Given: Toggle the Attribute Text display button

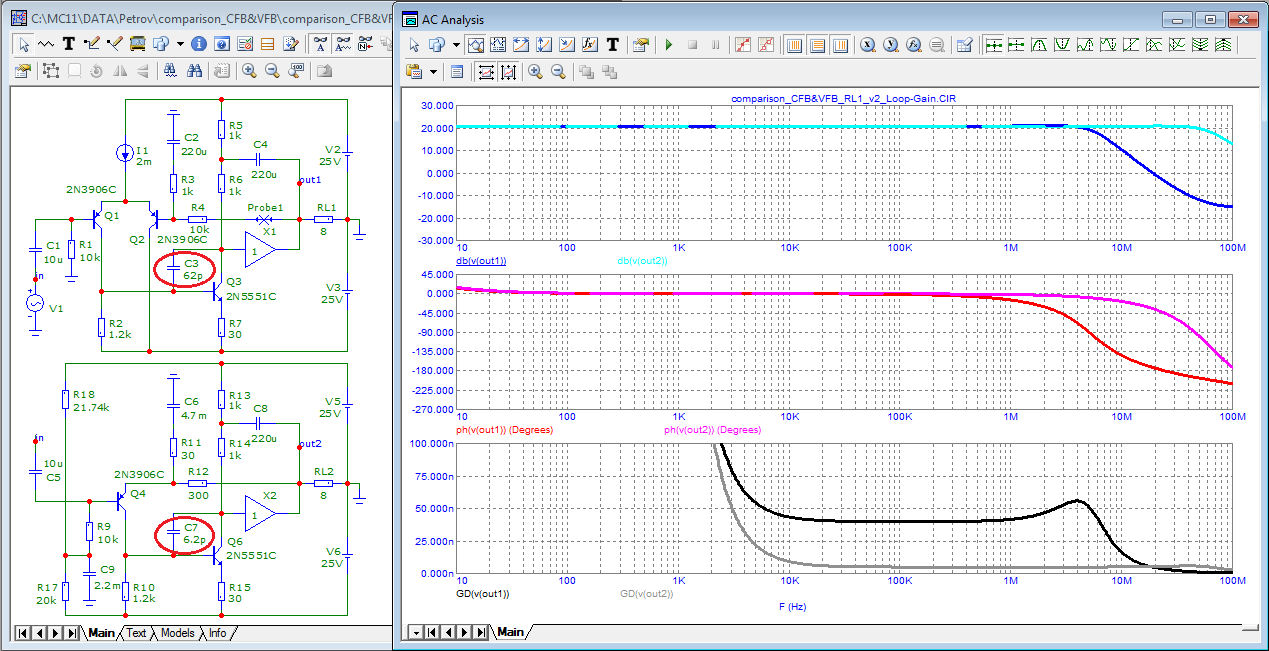Looking at the screenshot, I should click(320, 44).
